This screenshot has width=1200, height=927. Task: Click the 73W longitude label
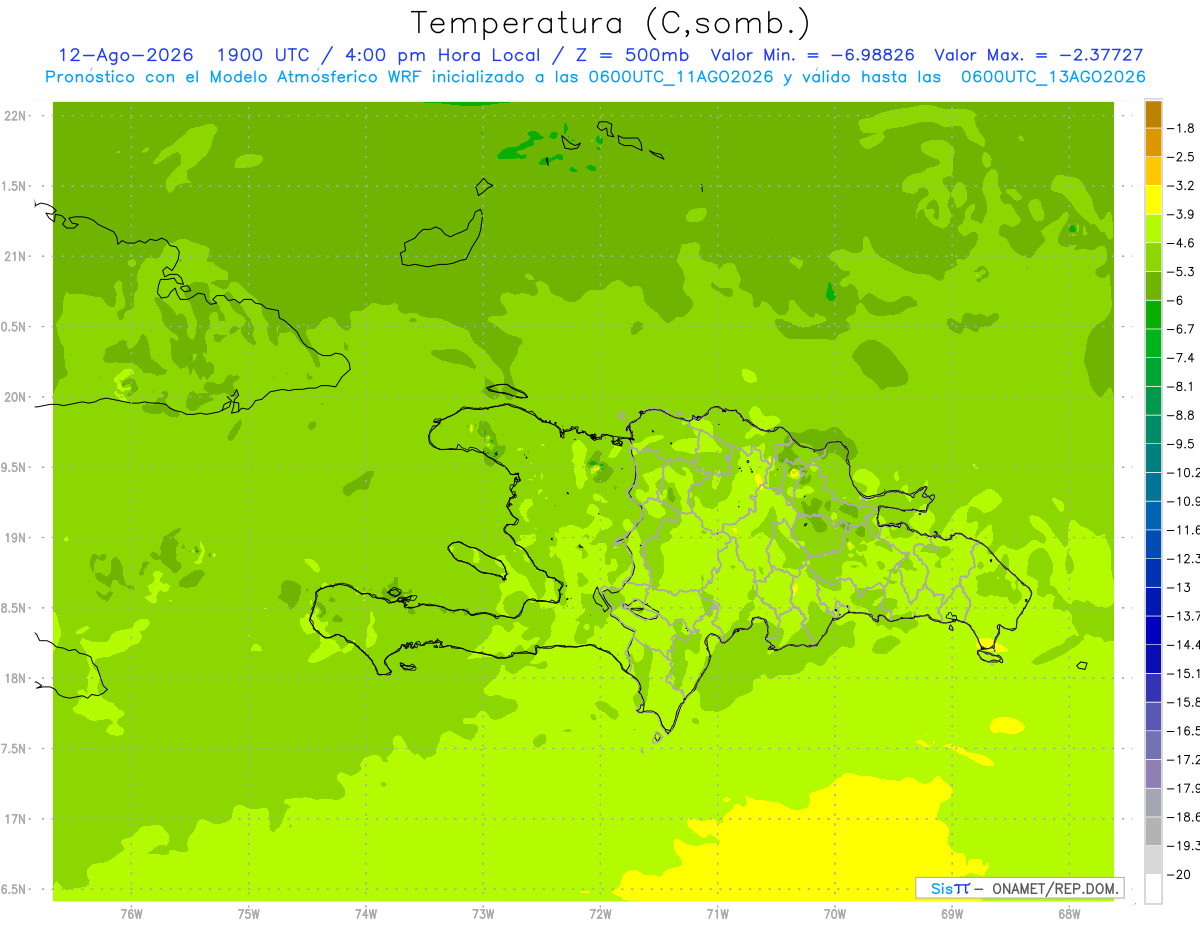click(x=483, y=914)
